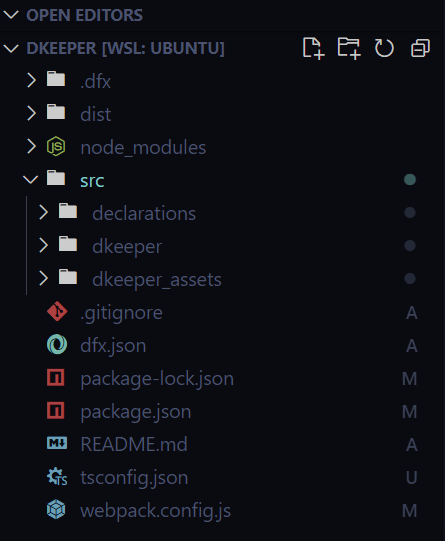Select the OPEN EDITORS header label

(85, 15)
